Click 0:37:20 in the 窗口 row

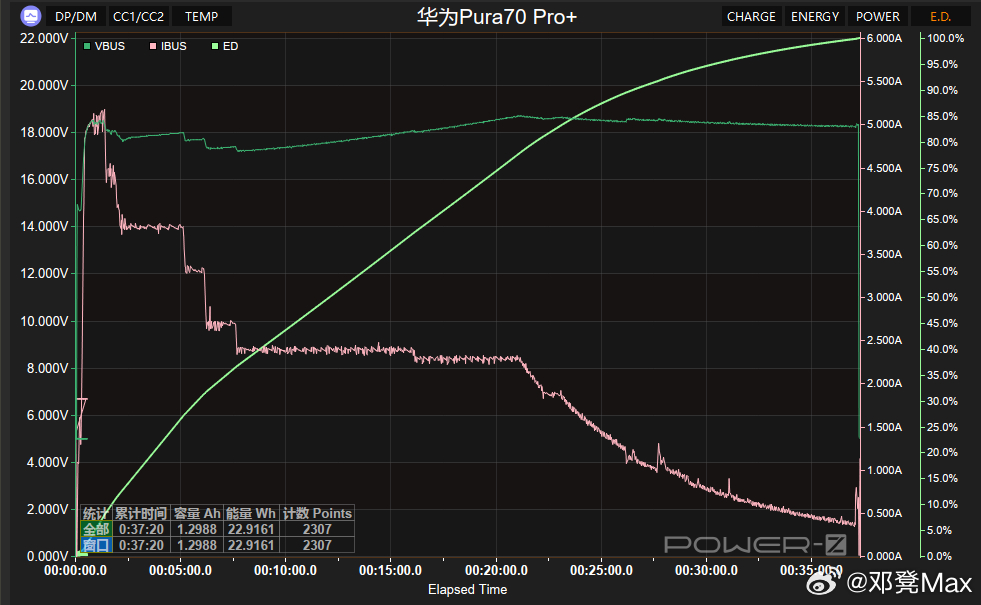pos(141,545)
